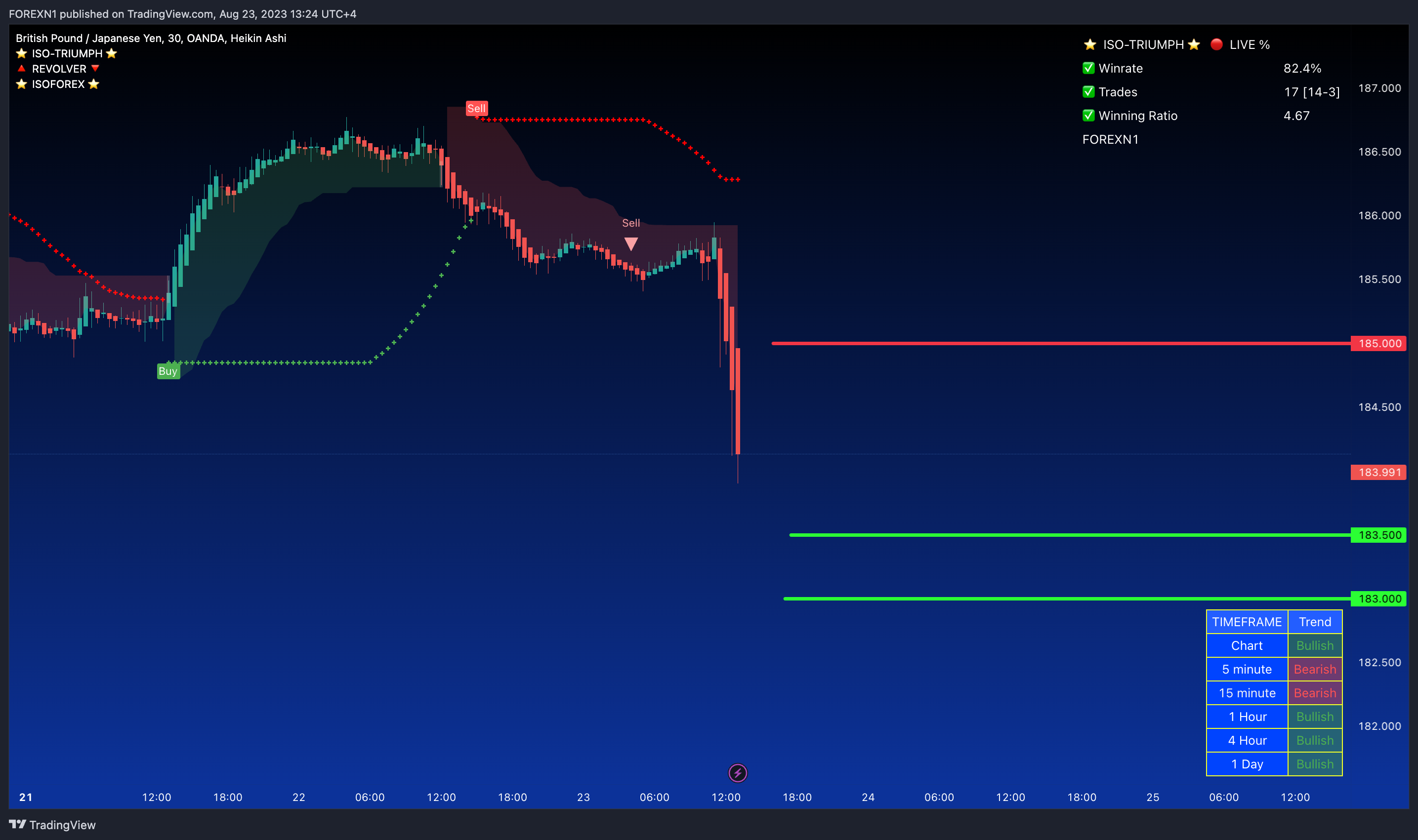The width and height of the screenshot is (1418, 840).
Task: Click the 15 minute Bearish cell
Action: (x=1315, y=693)
